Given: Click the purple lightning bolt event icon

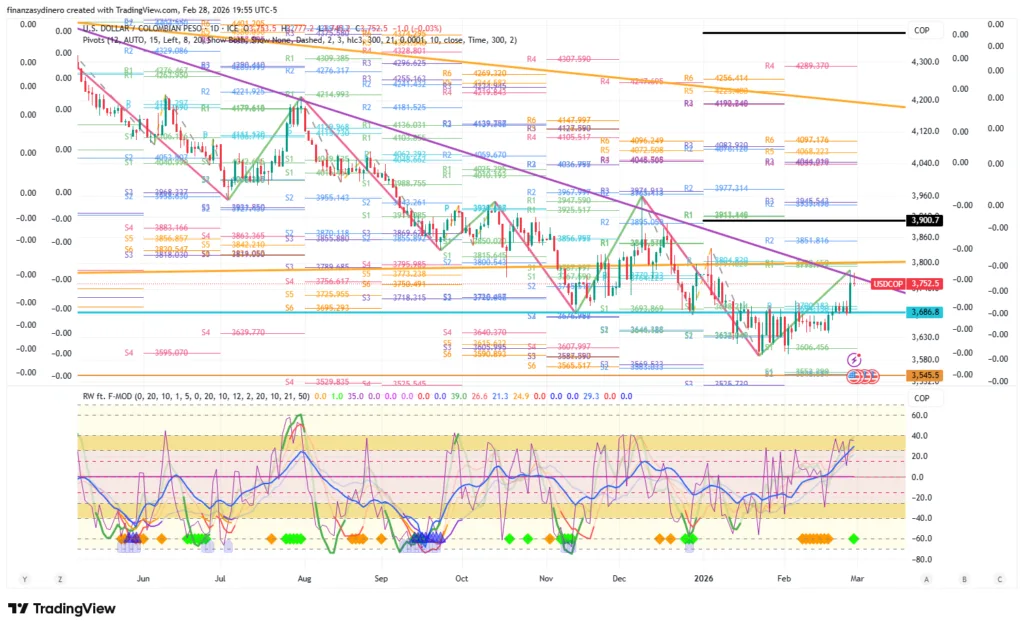Looking at the screenshot, I should (x=854, y=359).
